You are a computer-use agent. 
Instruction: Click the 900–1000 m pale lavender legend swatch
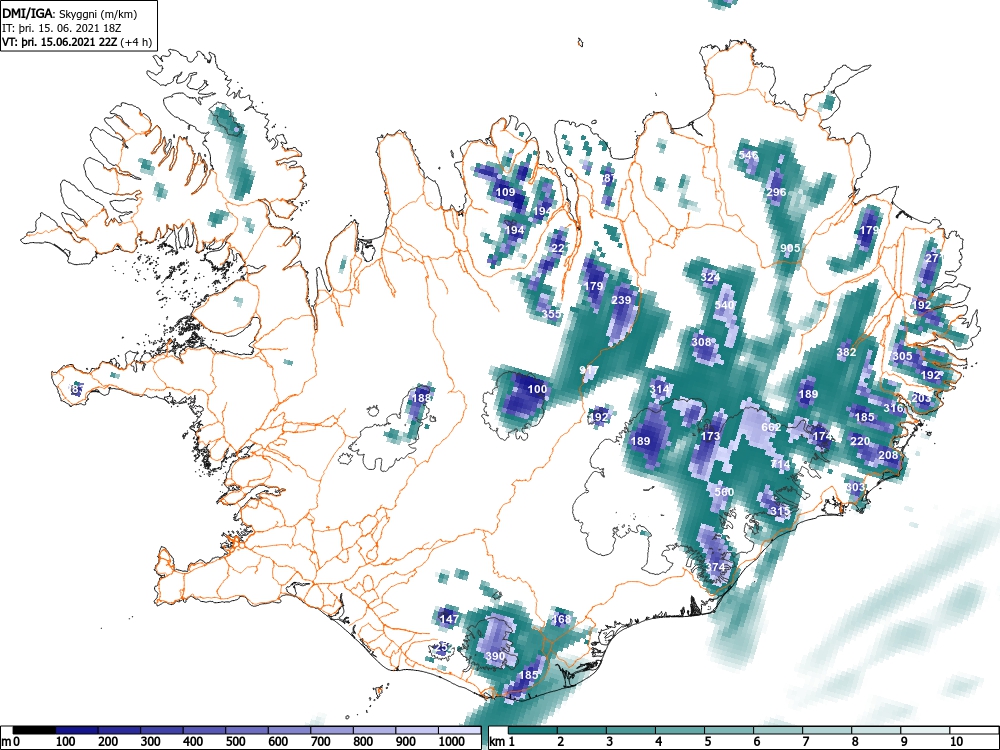417,730
